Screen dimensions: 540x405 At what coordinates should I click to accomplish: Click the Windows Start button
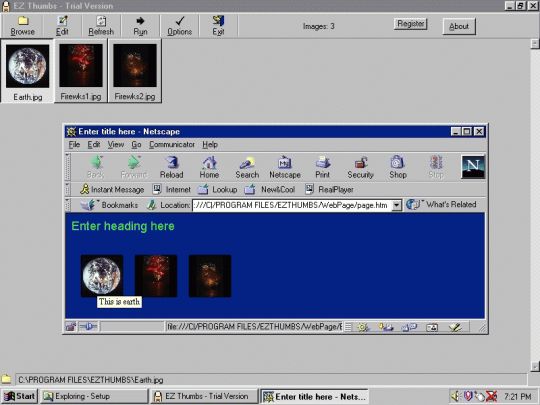(x=20, y=396)
